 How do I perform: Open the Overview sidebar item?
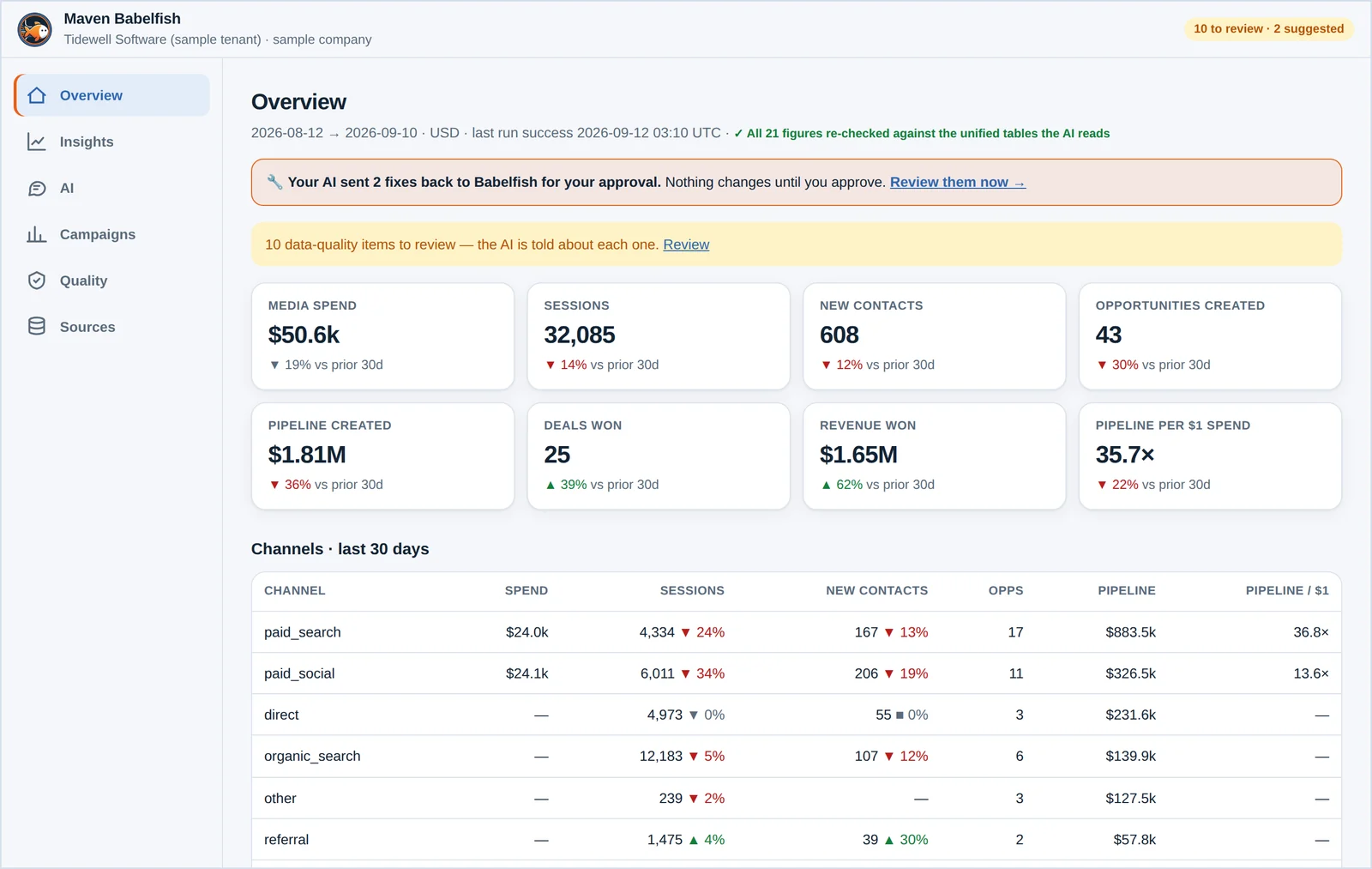pos(112,95)
